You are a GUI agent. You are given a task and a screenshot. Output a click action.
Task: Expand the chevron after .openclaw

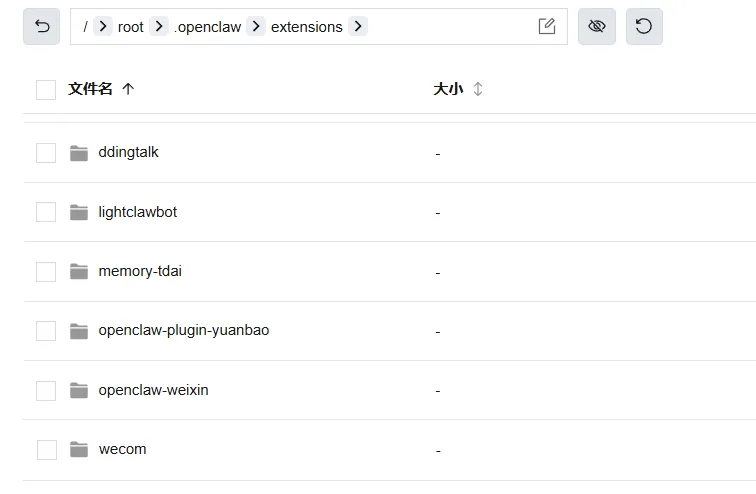[x=256, y=27]
